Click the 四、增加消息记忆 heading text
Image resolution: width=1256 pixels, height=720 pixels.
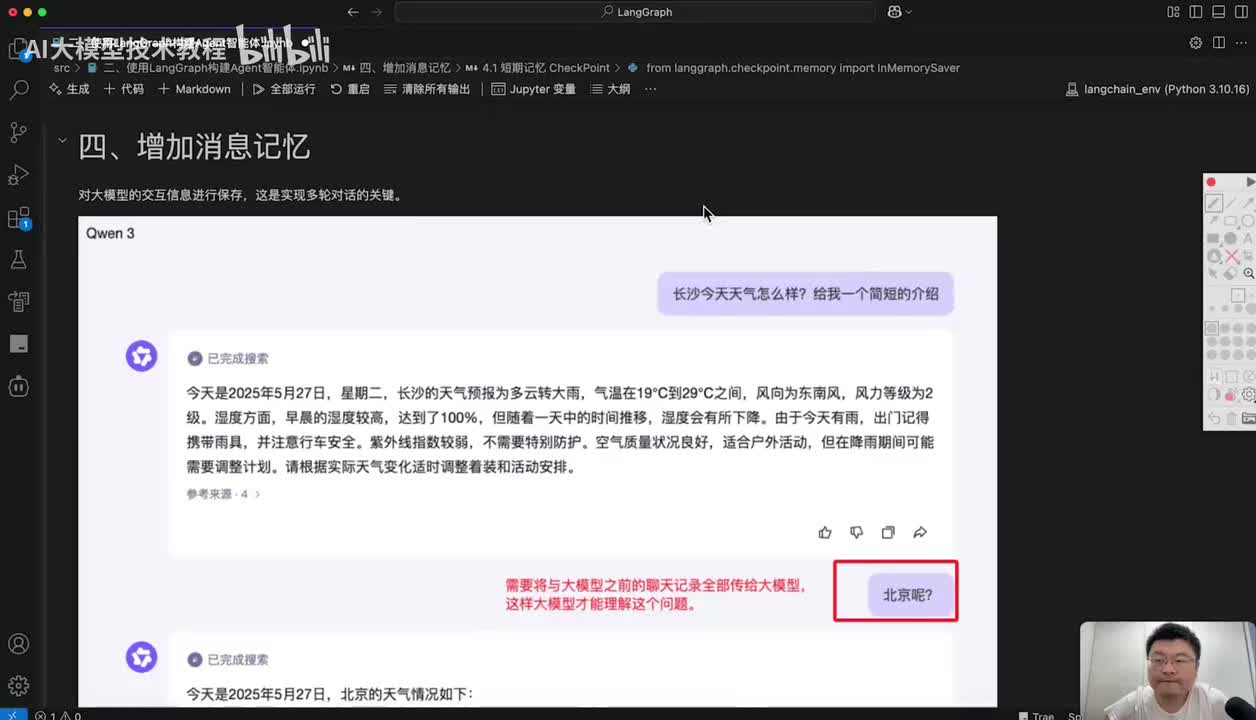pos(194,147)
